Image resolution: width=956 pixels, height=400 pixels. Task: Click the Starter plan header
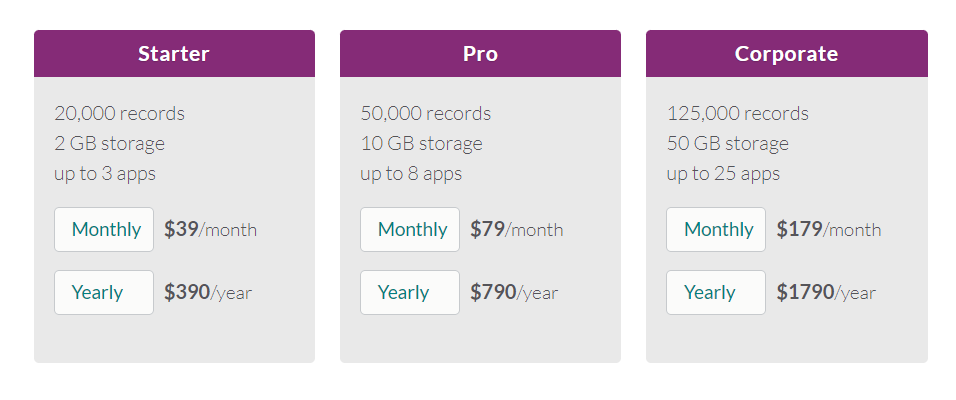pos(174,54)
